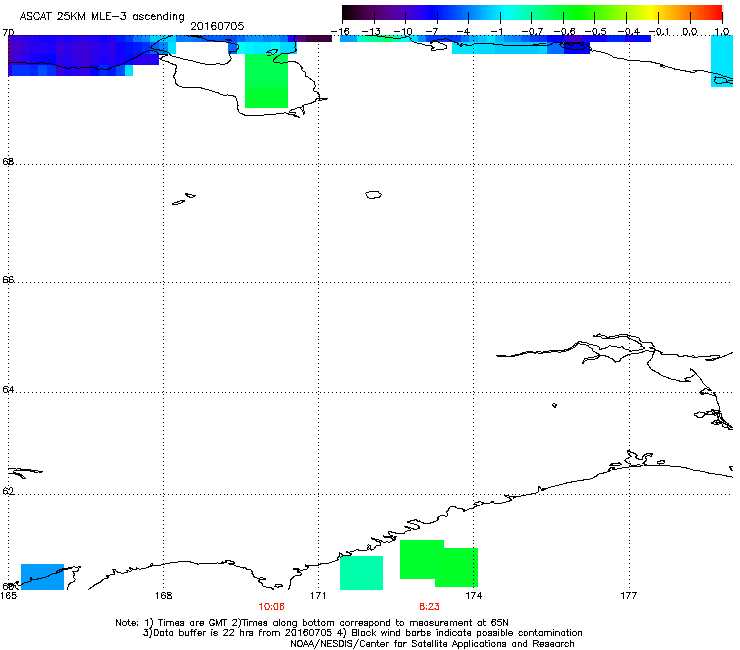Image resolution: width=740 pixels, height=650 pixels.
Task: Click the 0.0 color scale label
Action: pyautogui.click(x=690, y=32)
